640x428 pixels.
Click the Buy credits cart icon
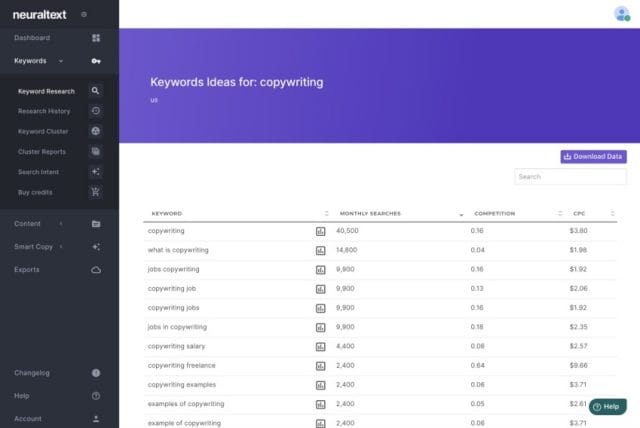click(96, 192)
